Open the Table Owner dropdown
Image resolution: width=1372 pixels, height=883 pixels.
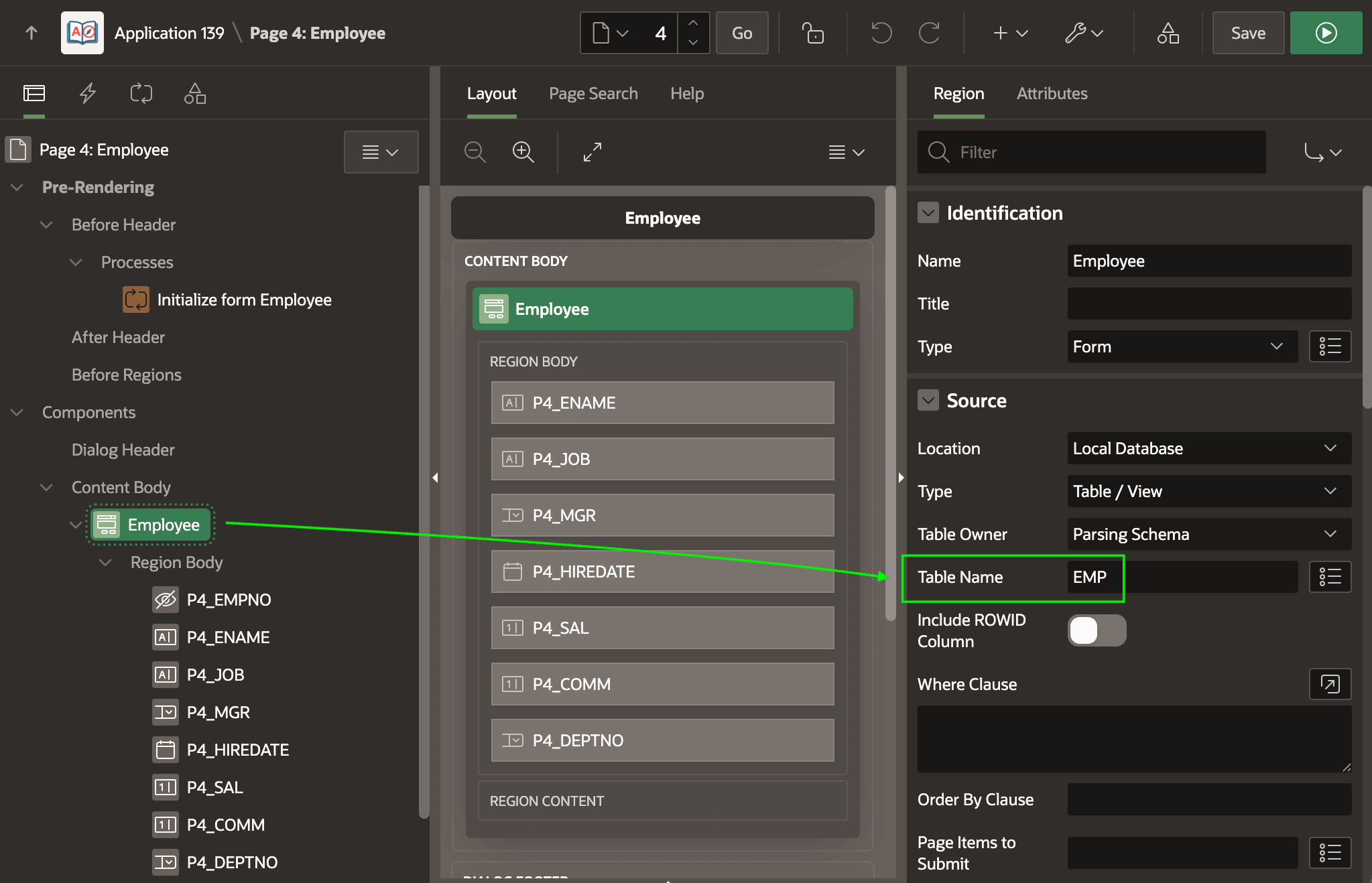[x=1209, y=534]
